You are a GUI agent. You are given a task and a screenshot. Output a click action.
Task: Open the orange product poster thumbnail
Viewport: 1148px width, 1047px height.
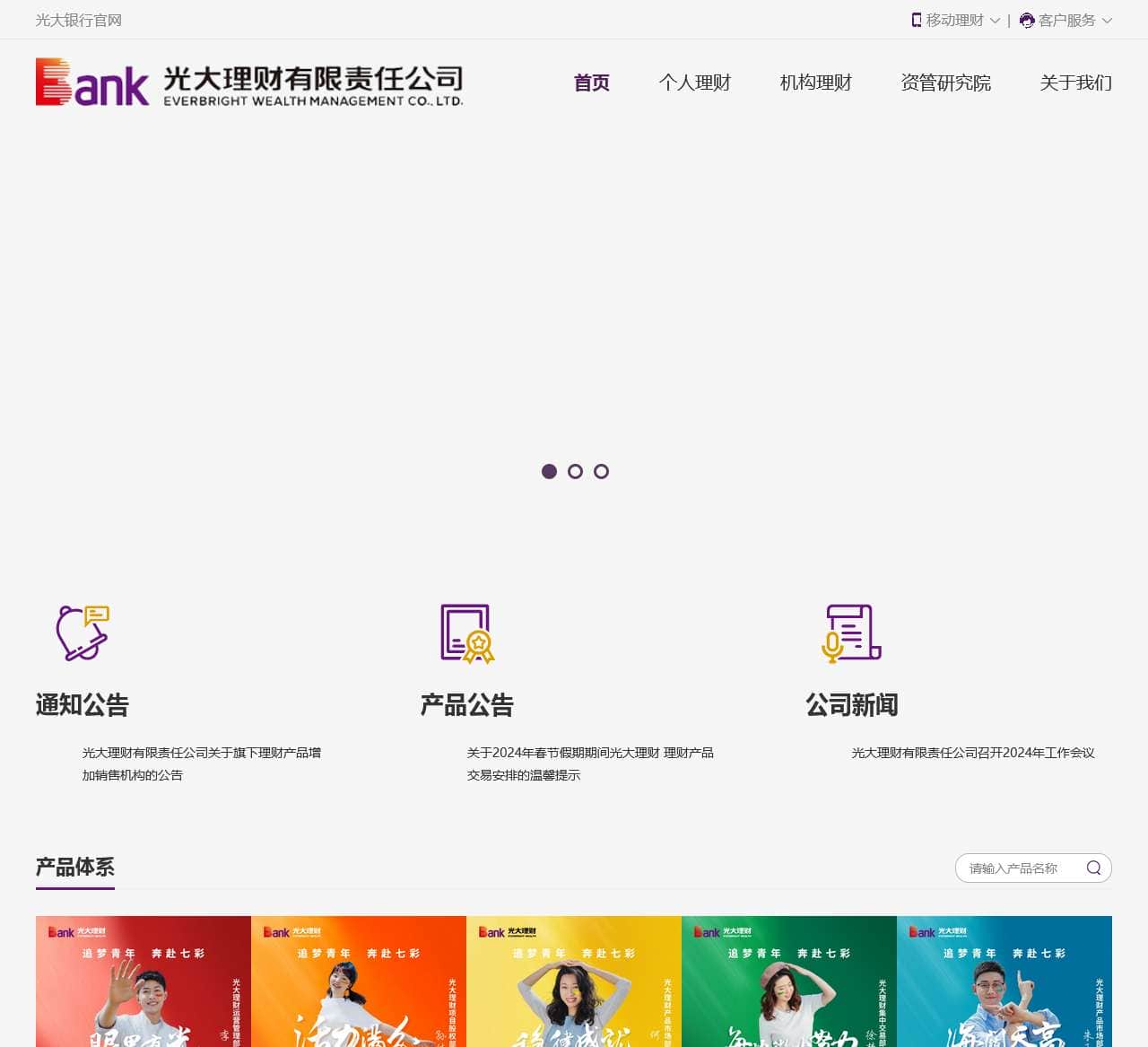pos(359,982)
